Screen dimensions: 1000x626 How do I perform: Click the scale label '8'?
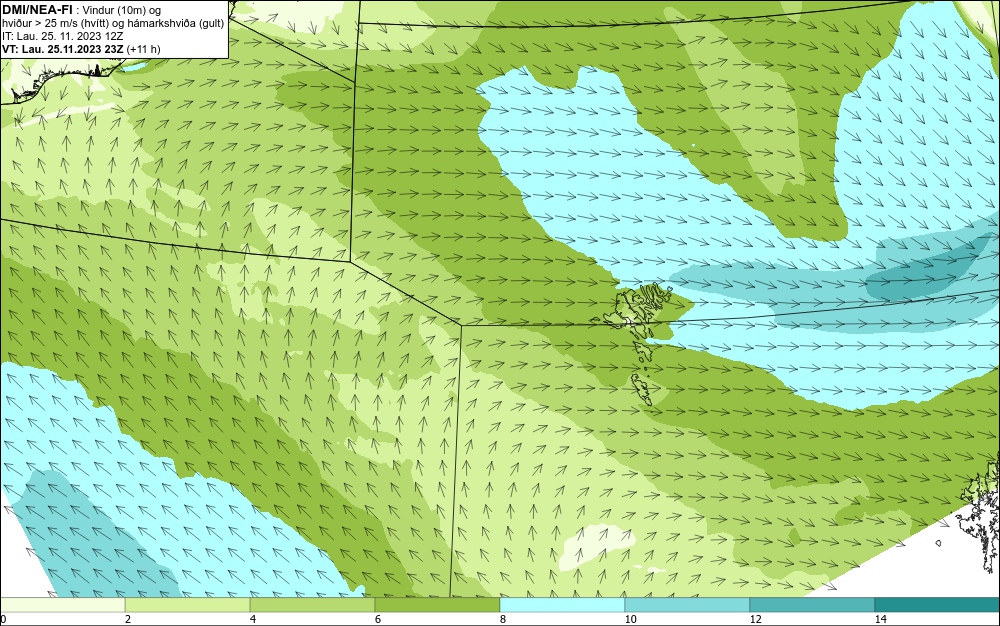[x=503, y=619]
